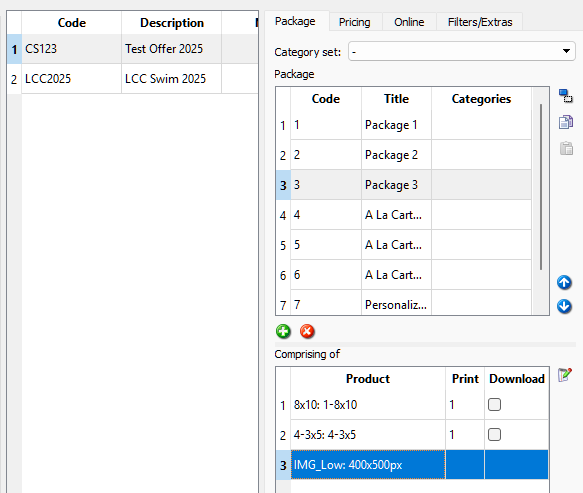Select the Package 3 row
The height and width of the screenshot is (493, 583).
(404, 185)
